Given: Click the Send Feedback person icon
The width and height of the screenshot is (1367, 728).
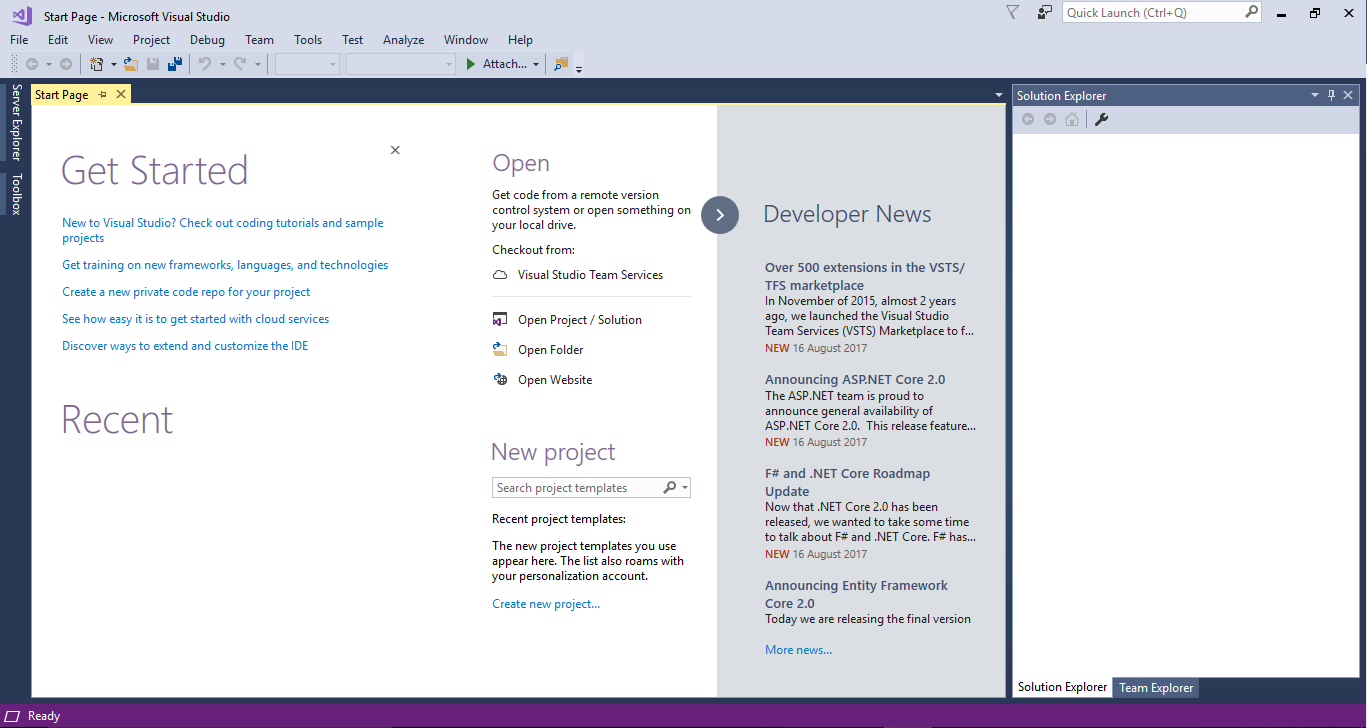Looking at the screenshot, I should coord(1044,12).
